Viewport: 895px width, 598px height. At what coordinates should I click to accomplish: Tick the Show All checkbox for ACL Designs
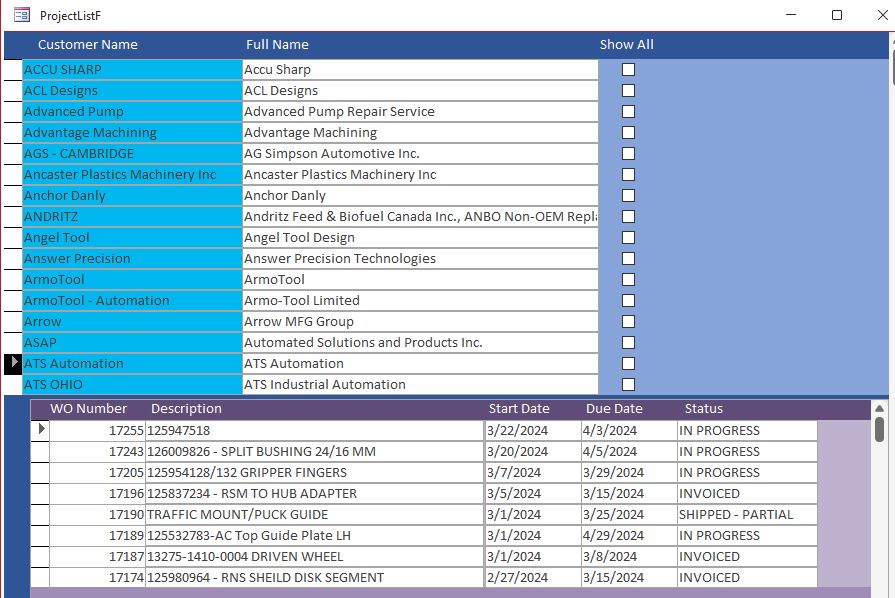point(628,91)
